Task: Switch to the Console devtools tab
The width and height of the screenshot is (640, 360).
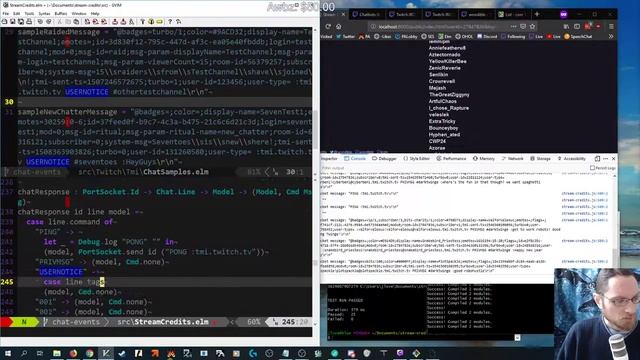Action: click(355, 158)
